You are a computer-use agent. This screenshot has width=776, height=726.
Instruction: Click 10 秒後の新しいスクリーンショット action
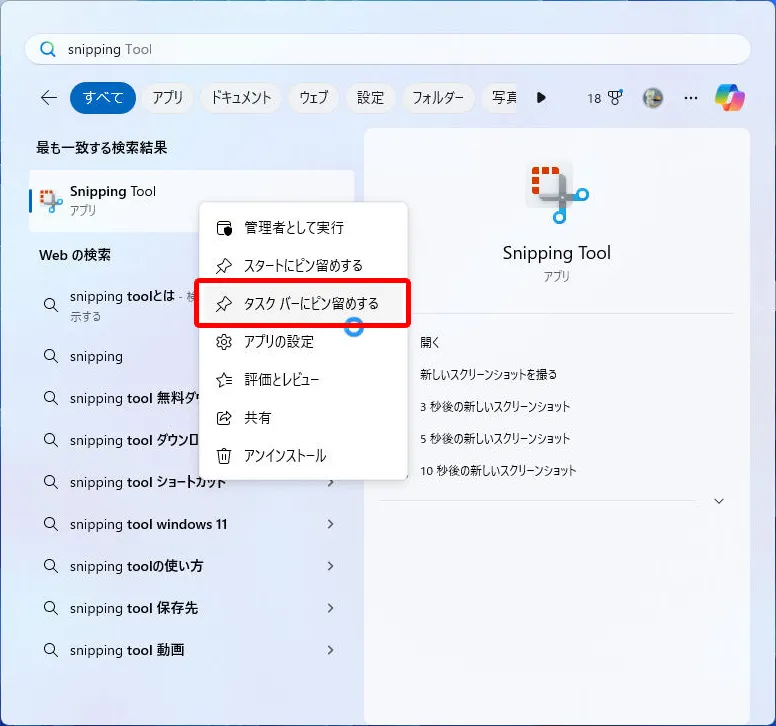(498, 471)
